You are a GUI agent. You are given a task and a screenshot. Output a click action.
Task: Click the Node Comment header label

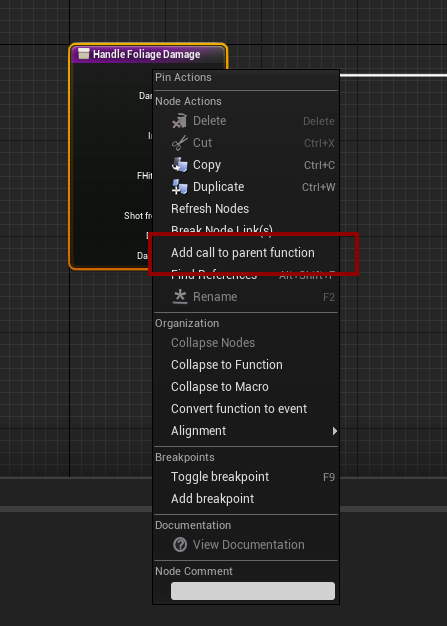[x=194, y=571]
